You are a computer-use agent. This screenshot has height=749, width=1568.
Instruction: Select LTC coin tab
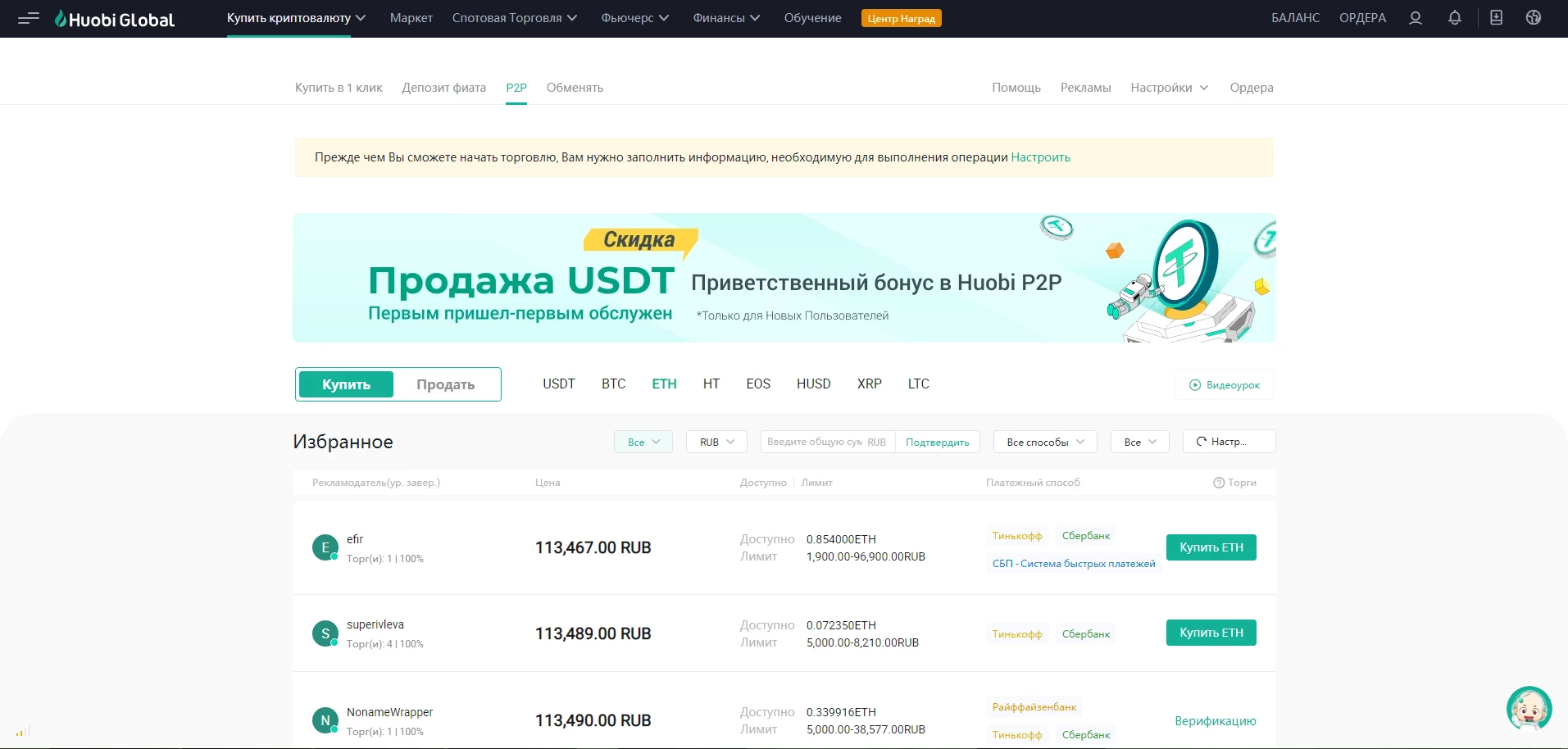tap(919, 384)
